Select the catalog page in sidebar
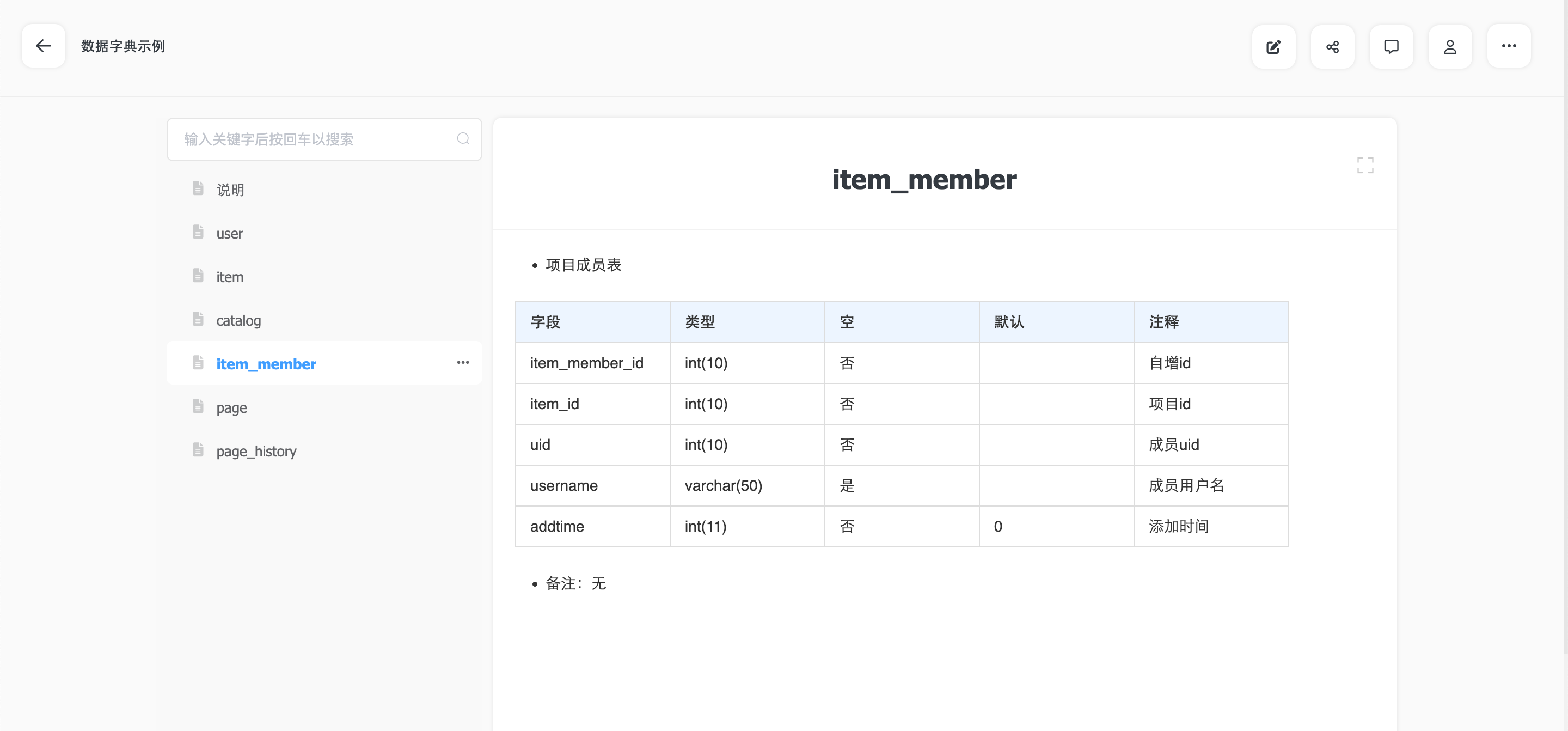 coord(238,321)
